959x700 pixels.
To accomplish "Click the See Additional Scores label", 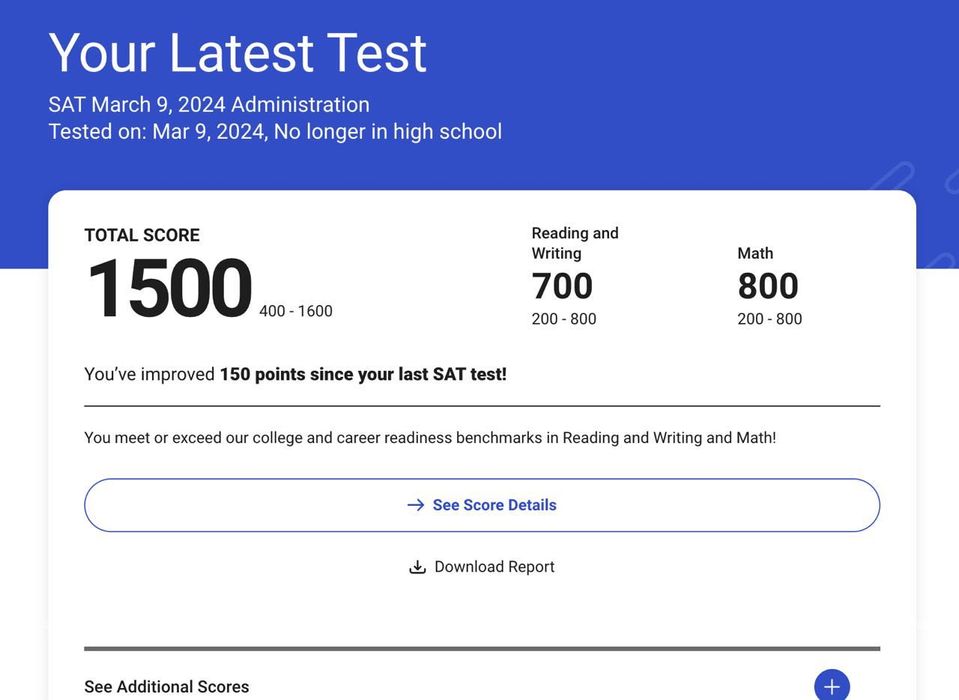I will point(166,687).
